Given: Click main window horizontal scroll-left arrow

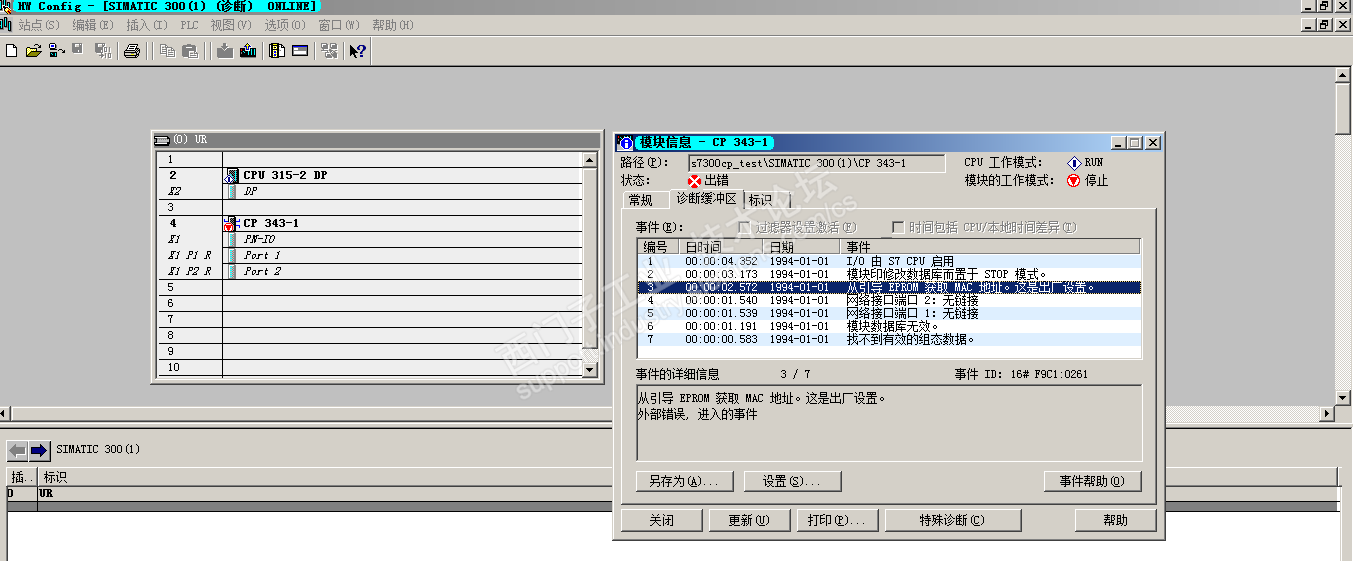Looking at the screenshot, I should click(x=5, y=414).
